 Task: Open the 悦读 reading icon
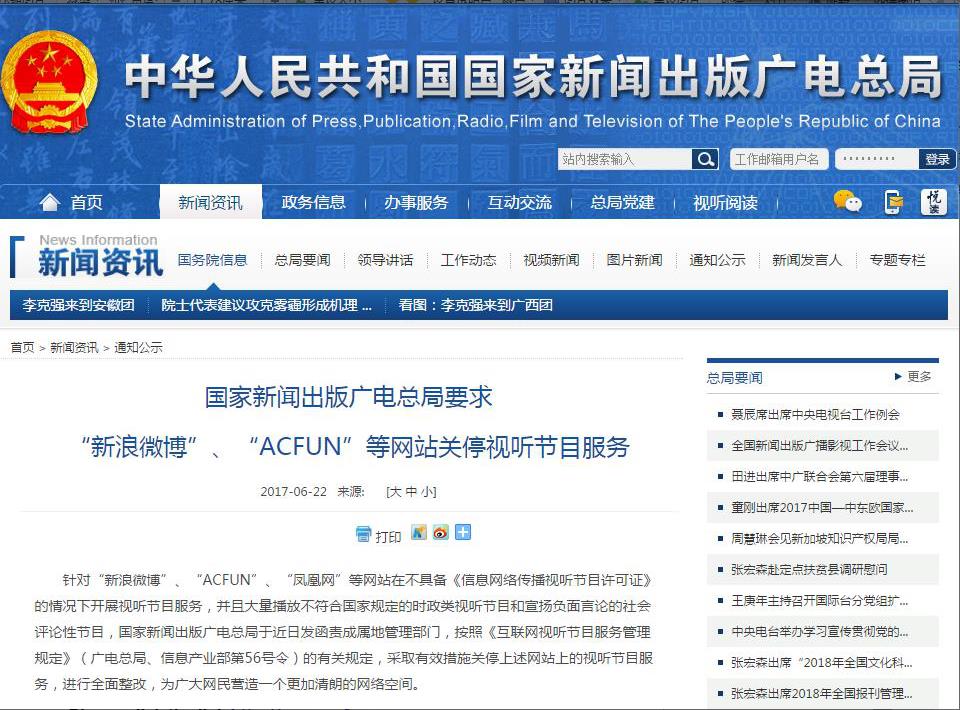tap(933, 202)
